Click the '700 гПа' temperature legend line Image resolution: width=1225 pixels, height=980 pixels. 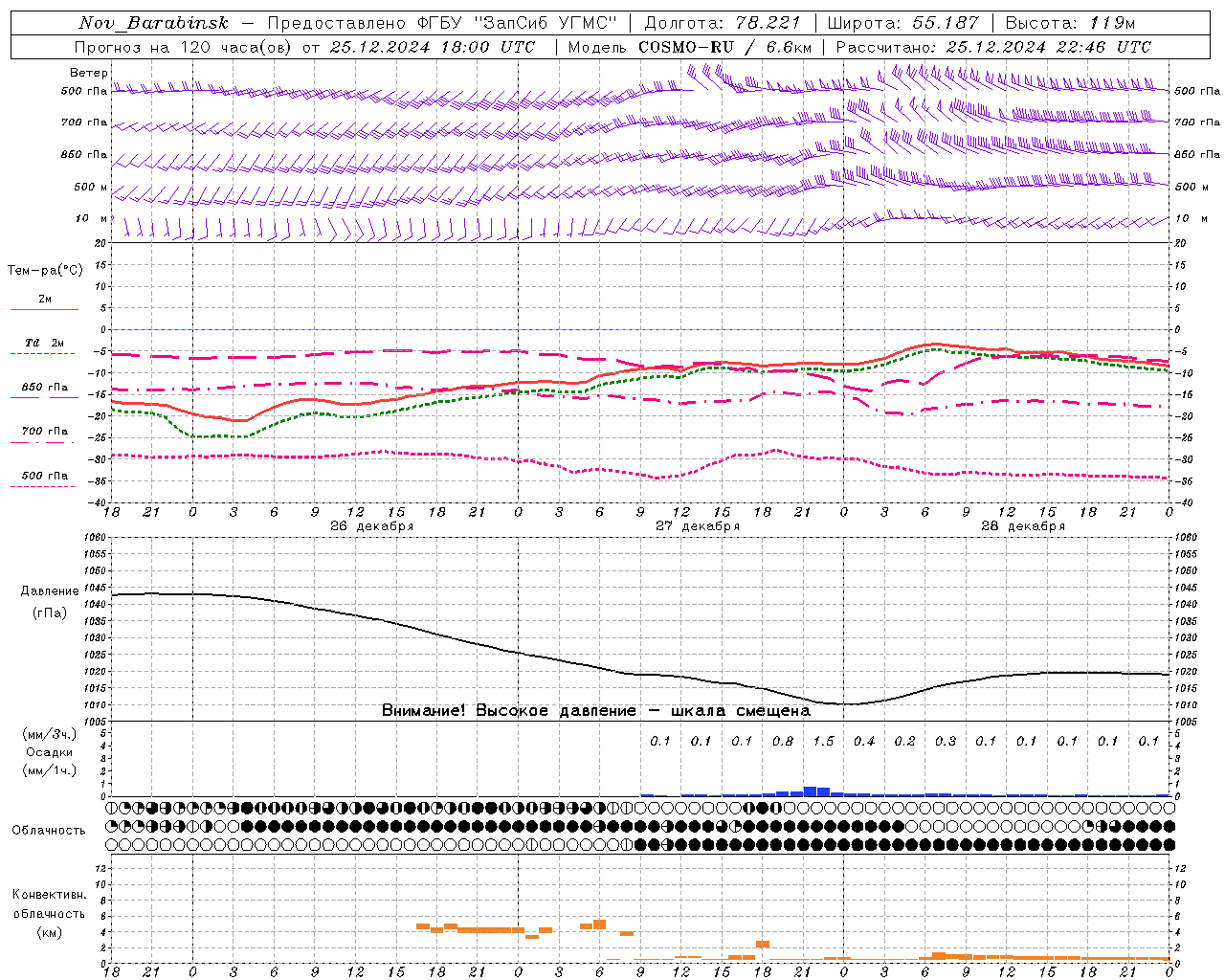[42, 443]
